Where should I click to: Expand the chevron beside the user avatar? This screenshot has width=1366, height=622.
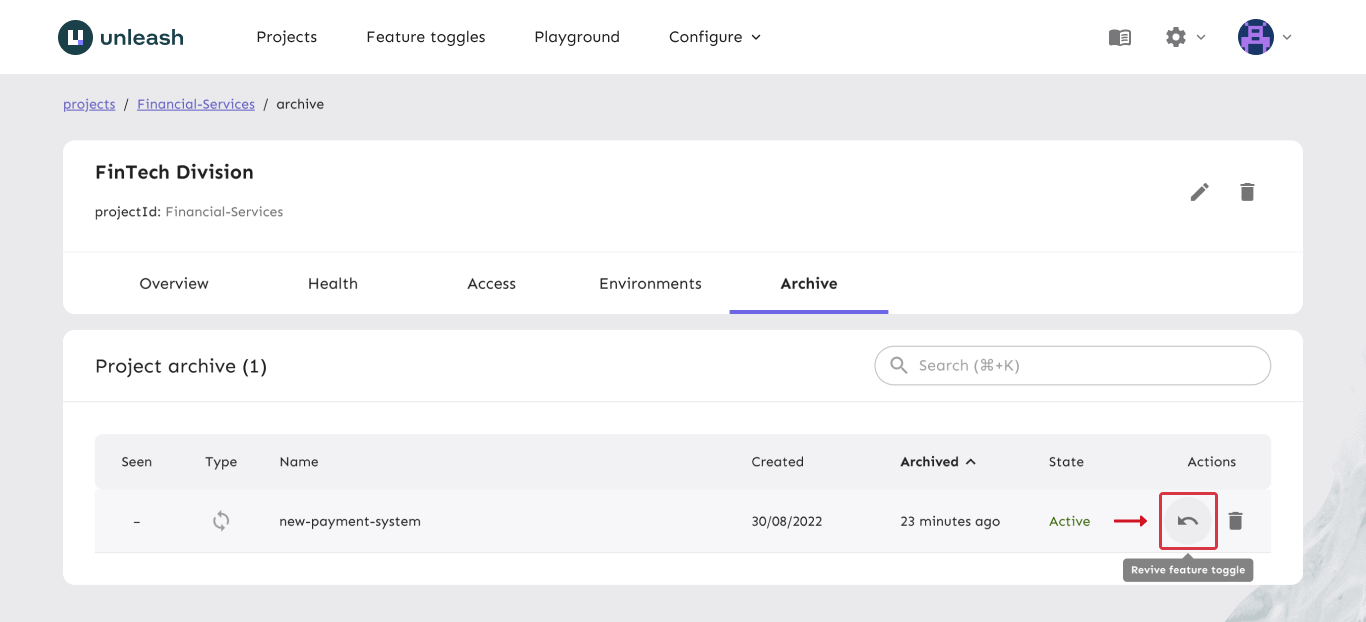(1288, 37)
